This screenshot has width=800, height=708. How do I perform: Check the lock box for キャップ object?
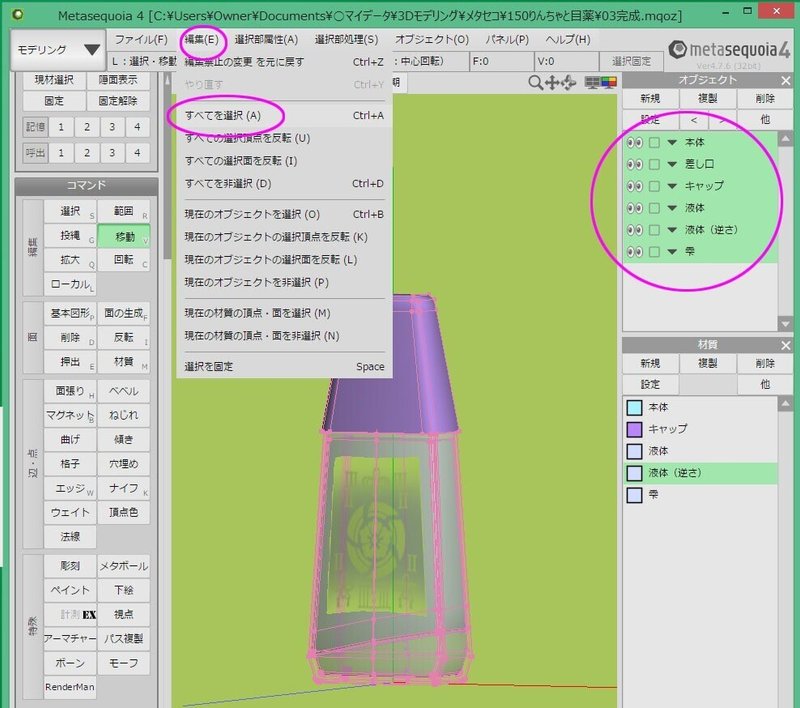point(654,186)
